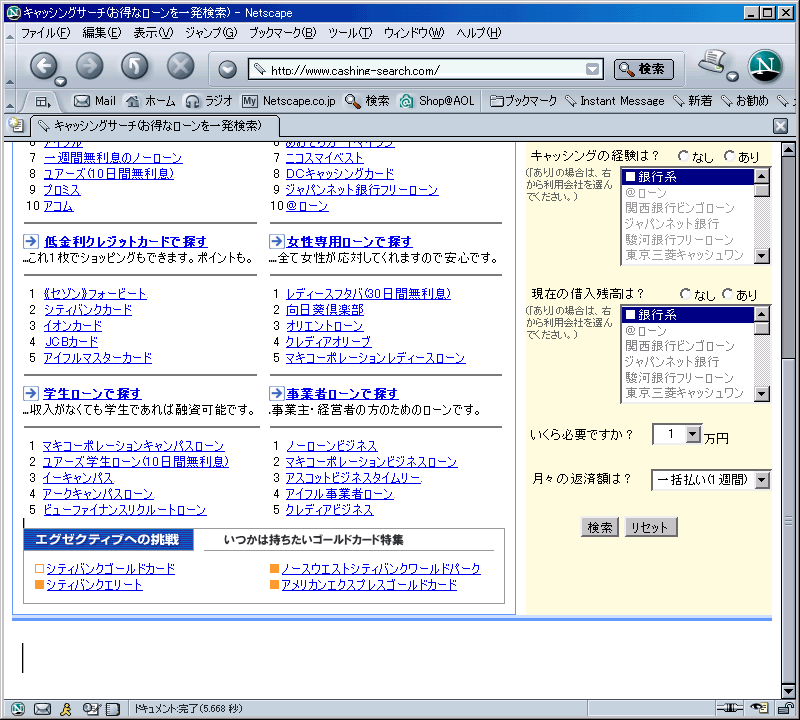The width and height of the screenshot is (800, 720).
Task: Open the いくら必要ですか amount dropdown
Action: 692,434
